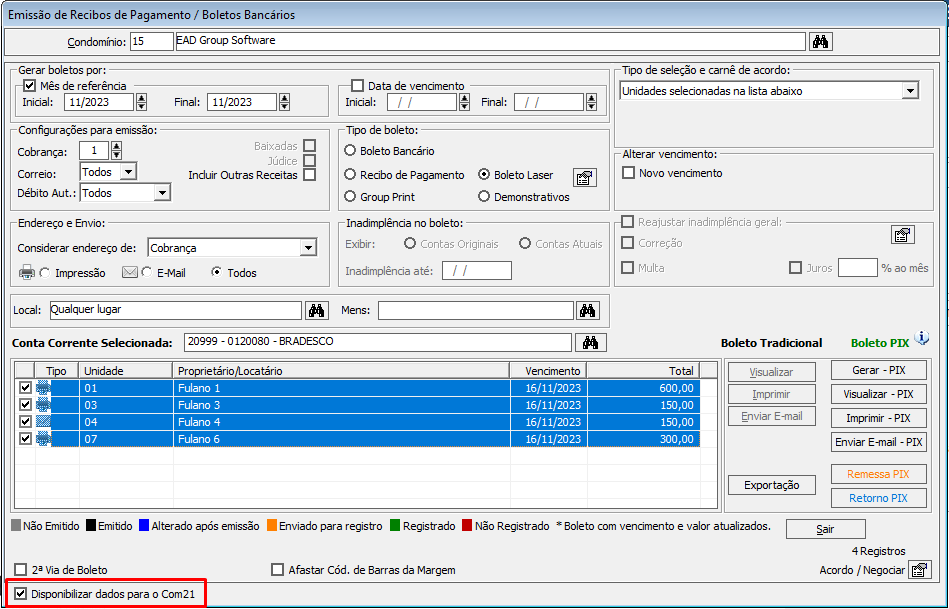Click Condomínio code field
The image size is (949, 609).
point(151,42)
